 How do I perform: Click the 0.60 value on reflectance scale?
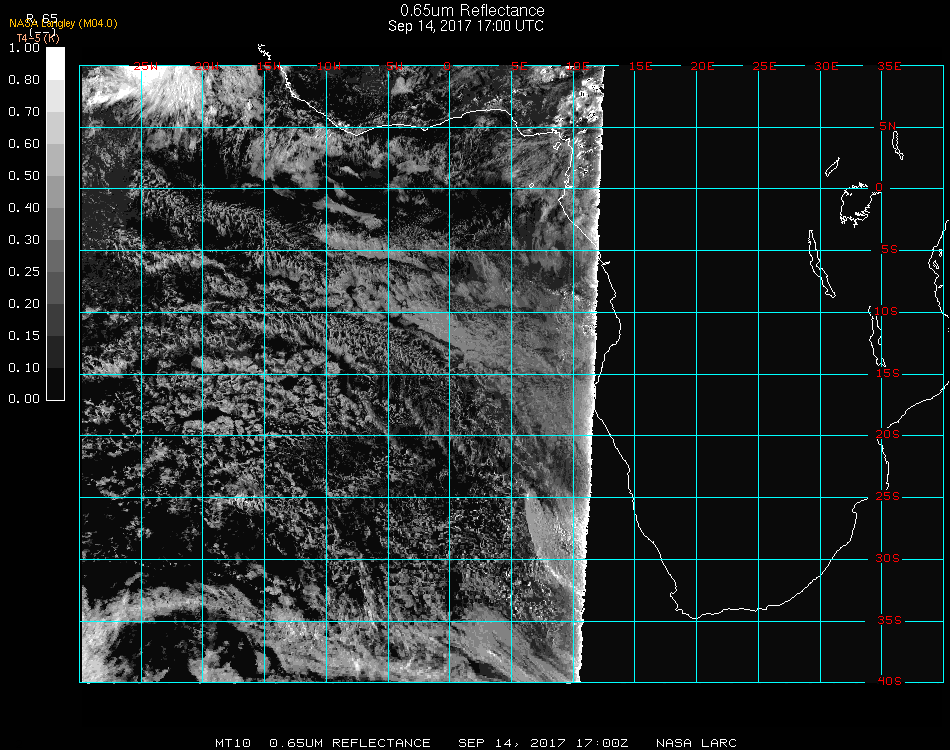pyautogui.click(x=24, y=144)
